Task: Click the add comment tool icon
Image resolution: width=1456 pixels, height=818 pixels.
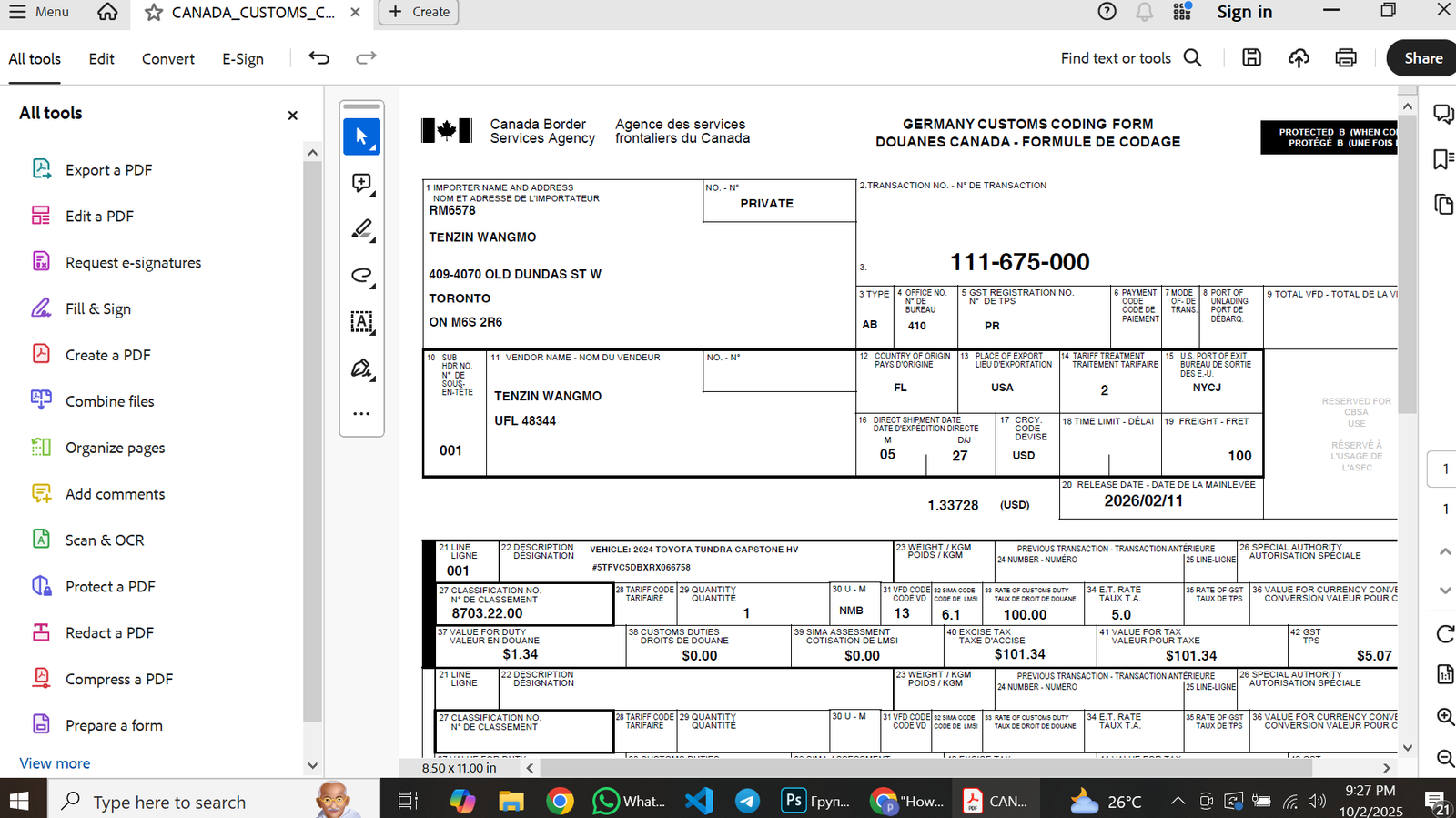Action: click(361, 183)
